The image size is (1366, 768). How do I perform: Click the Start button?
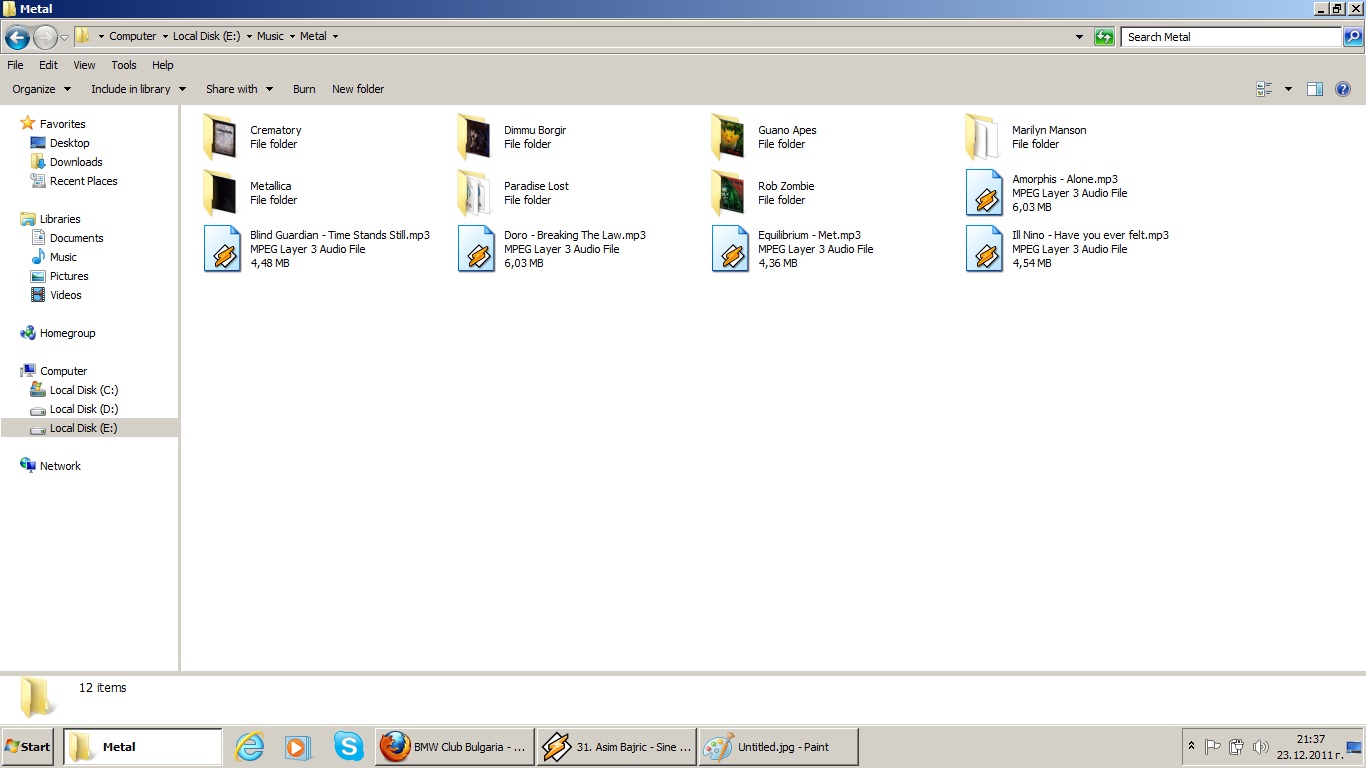(27, 747)
